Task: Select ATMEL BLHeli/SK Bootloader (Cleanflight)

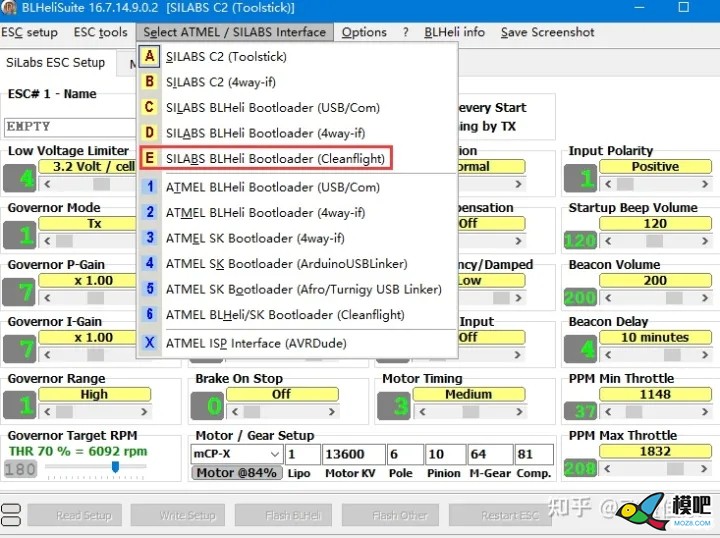Action: point(298,314)
